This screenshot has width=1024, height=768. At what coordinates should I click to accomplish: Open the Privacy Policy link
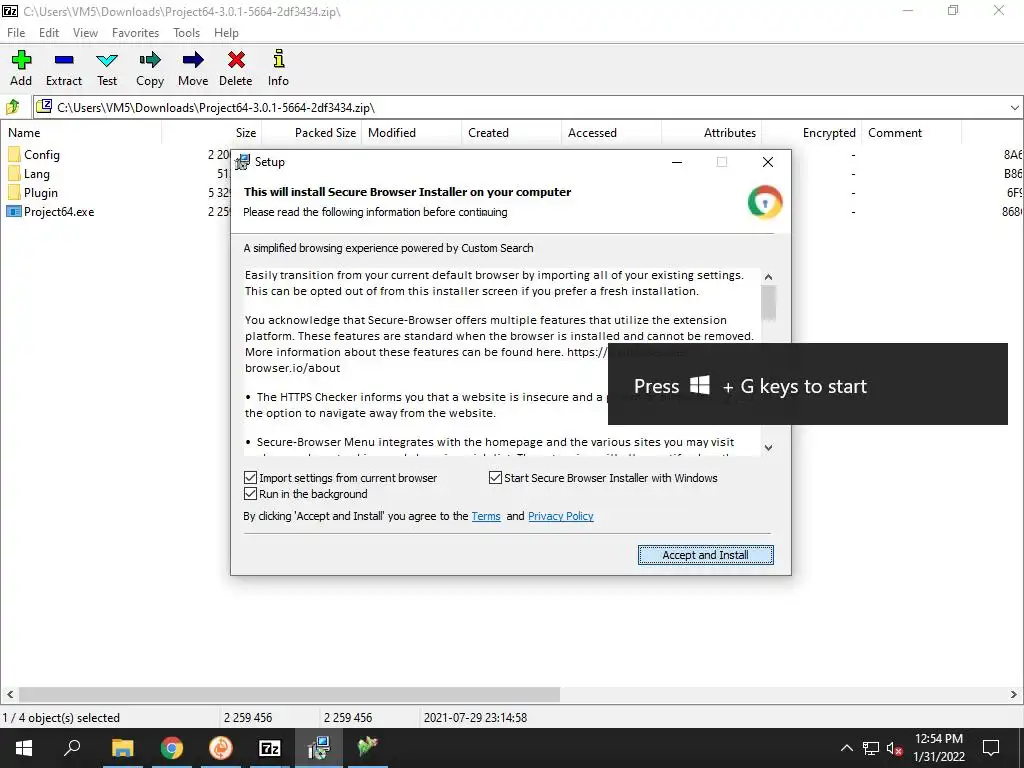tap(560, 516)
